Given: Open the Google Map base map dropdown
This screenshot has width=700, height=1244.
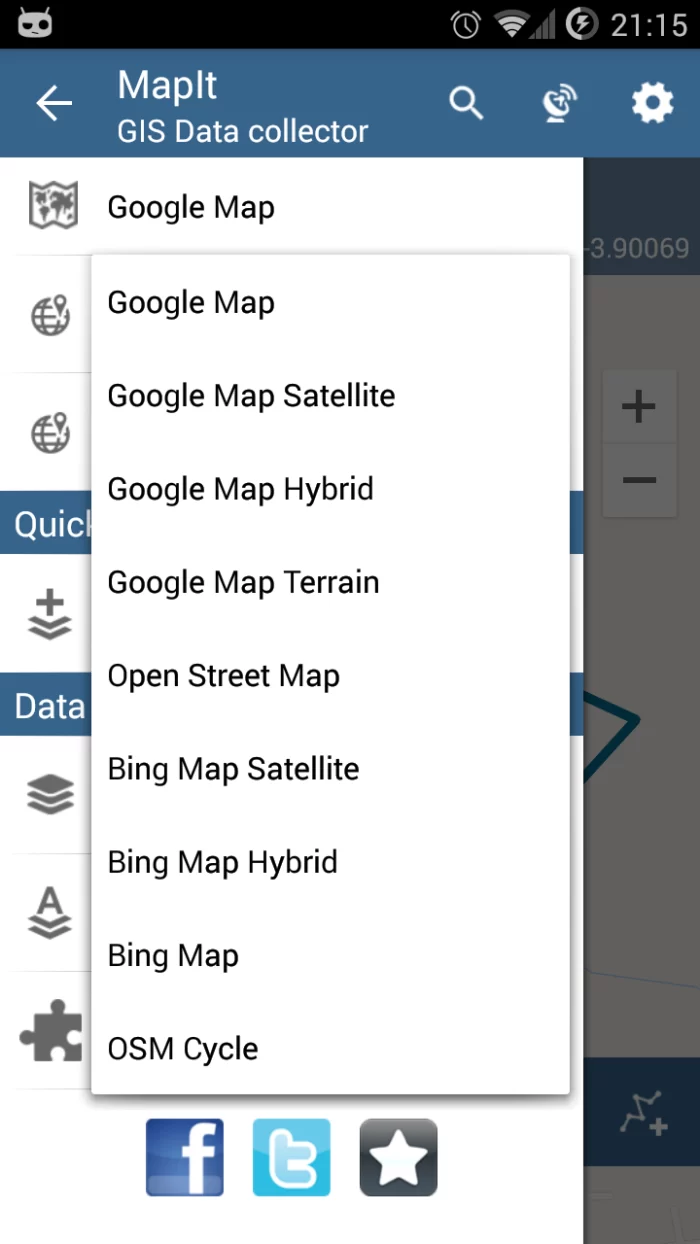Looking at the screenshot, I should (x=190, y=207).
